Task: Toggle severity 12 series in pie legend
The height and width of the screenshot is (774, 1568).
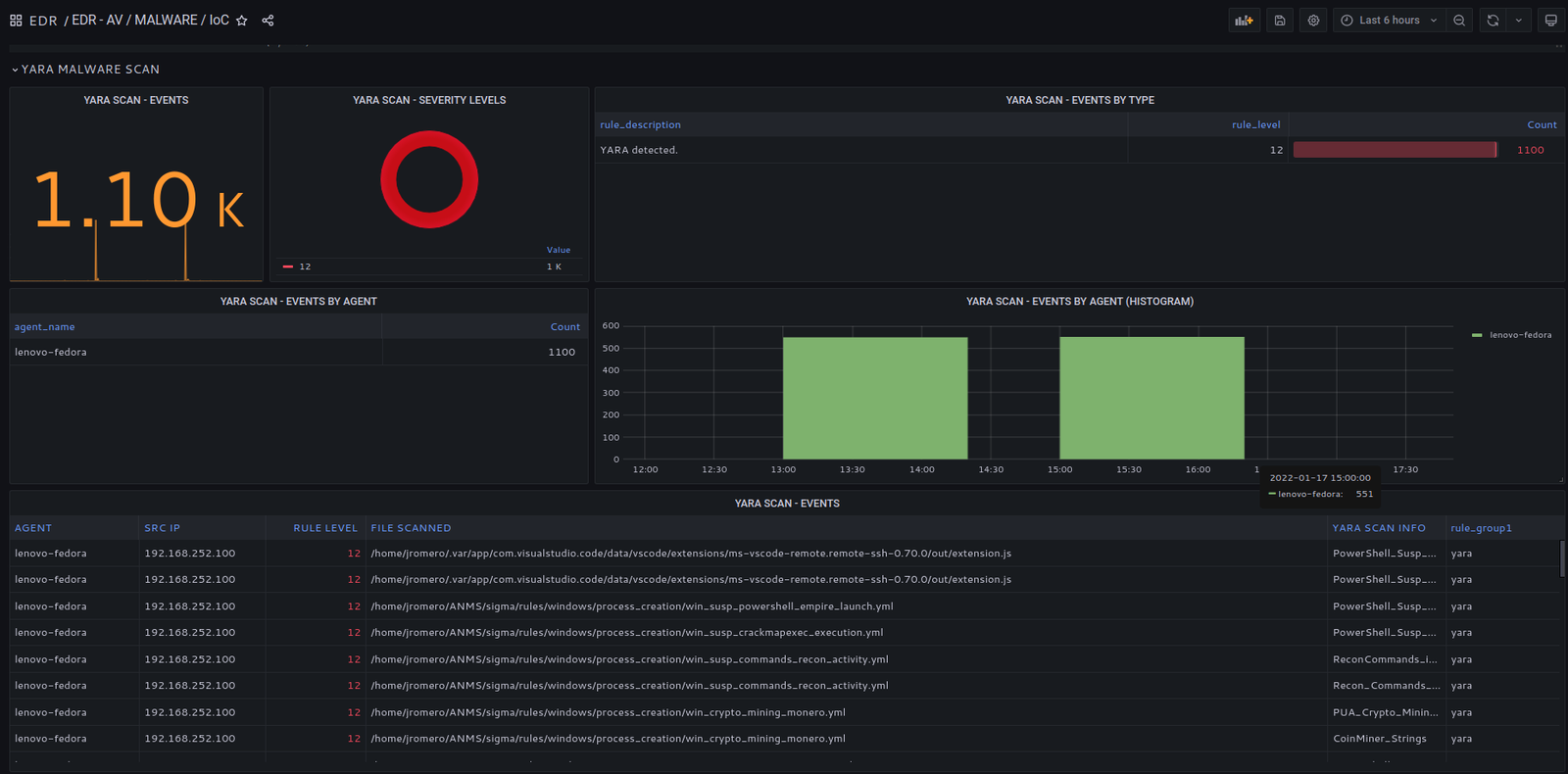Action: click(x=305, y=266)
